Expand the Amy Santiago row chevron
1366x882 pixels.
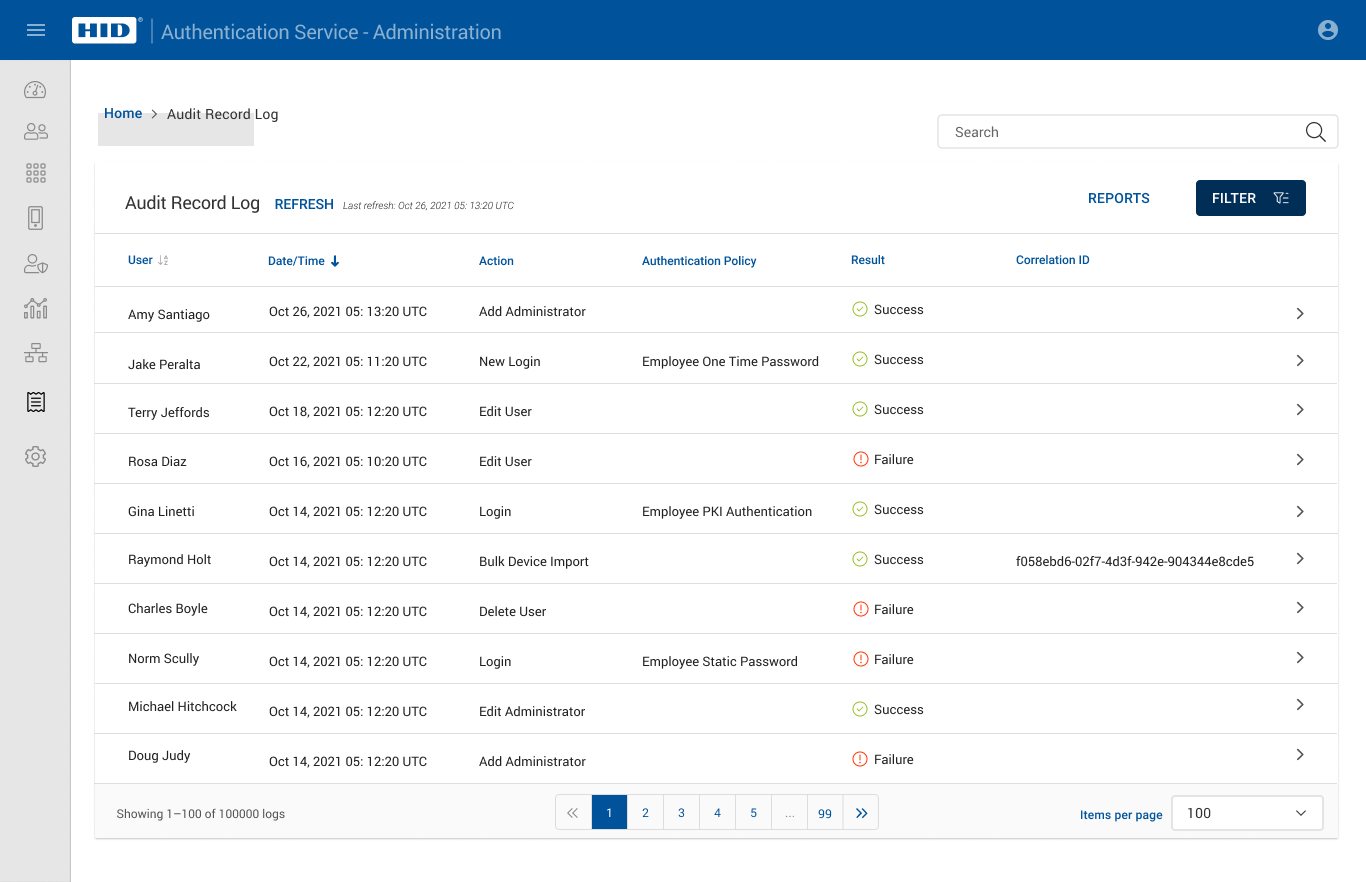coord(1300,313)
